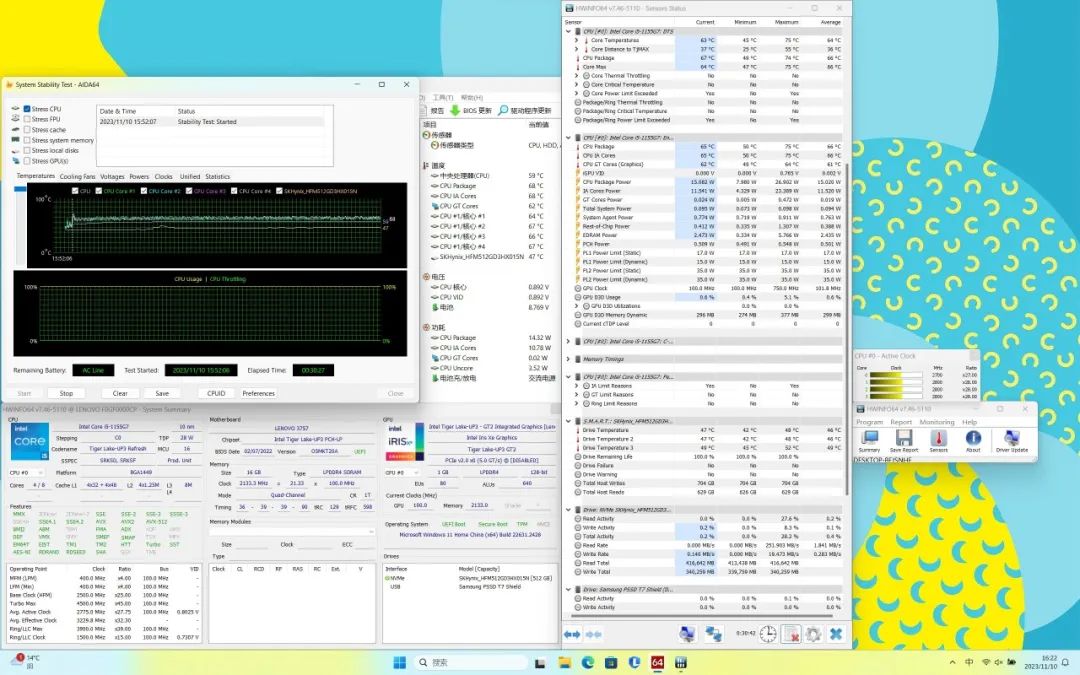Enable the Stress FPU checkbox
The width and height of the screenshot is (1080, 675).
pyautogui.click(x=27, y=119)
